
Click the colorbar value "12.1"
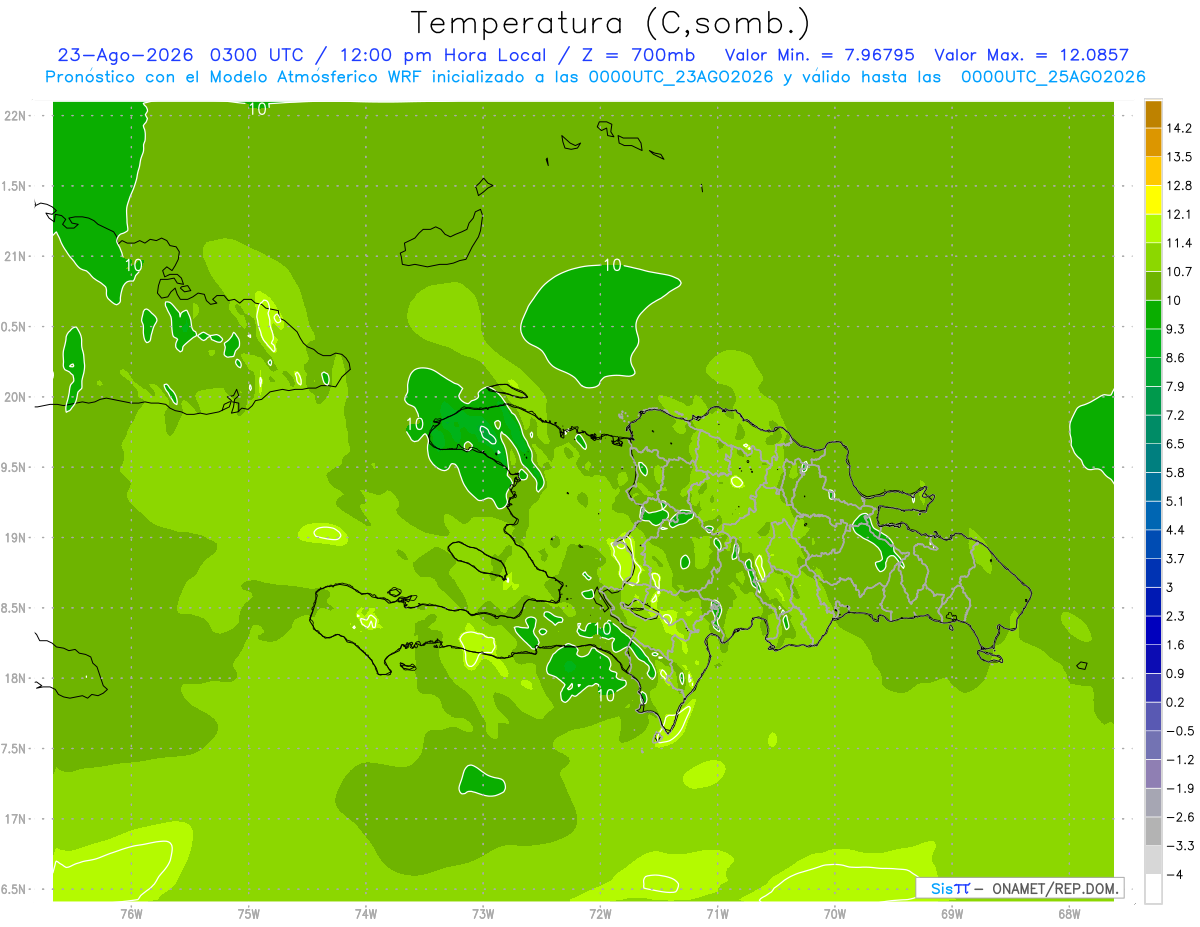1179,215
